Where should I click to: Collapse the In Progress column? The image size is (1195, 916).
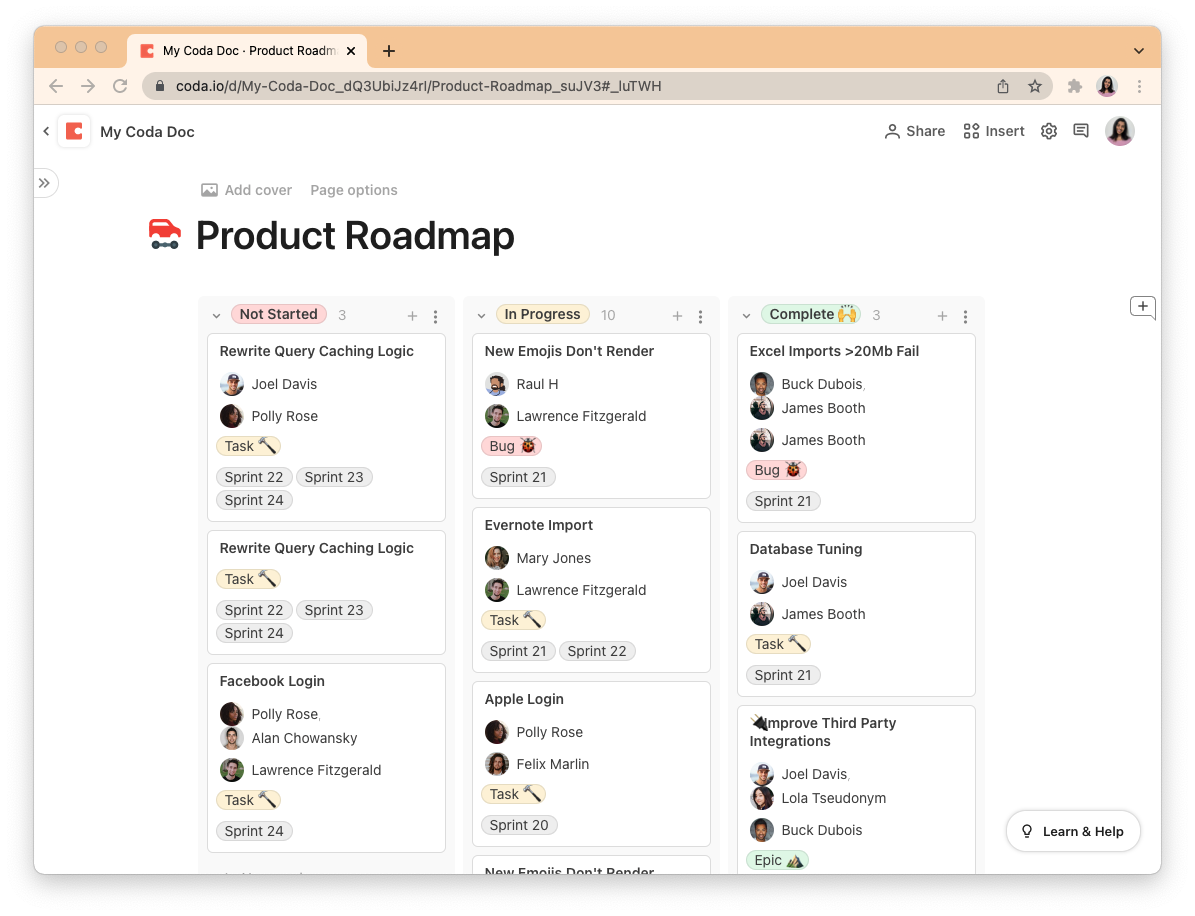(x=481, y=315)
